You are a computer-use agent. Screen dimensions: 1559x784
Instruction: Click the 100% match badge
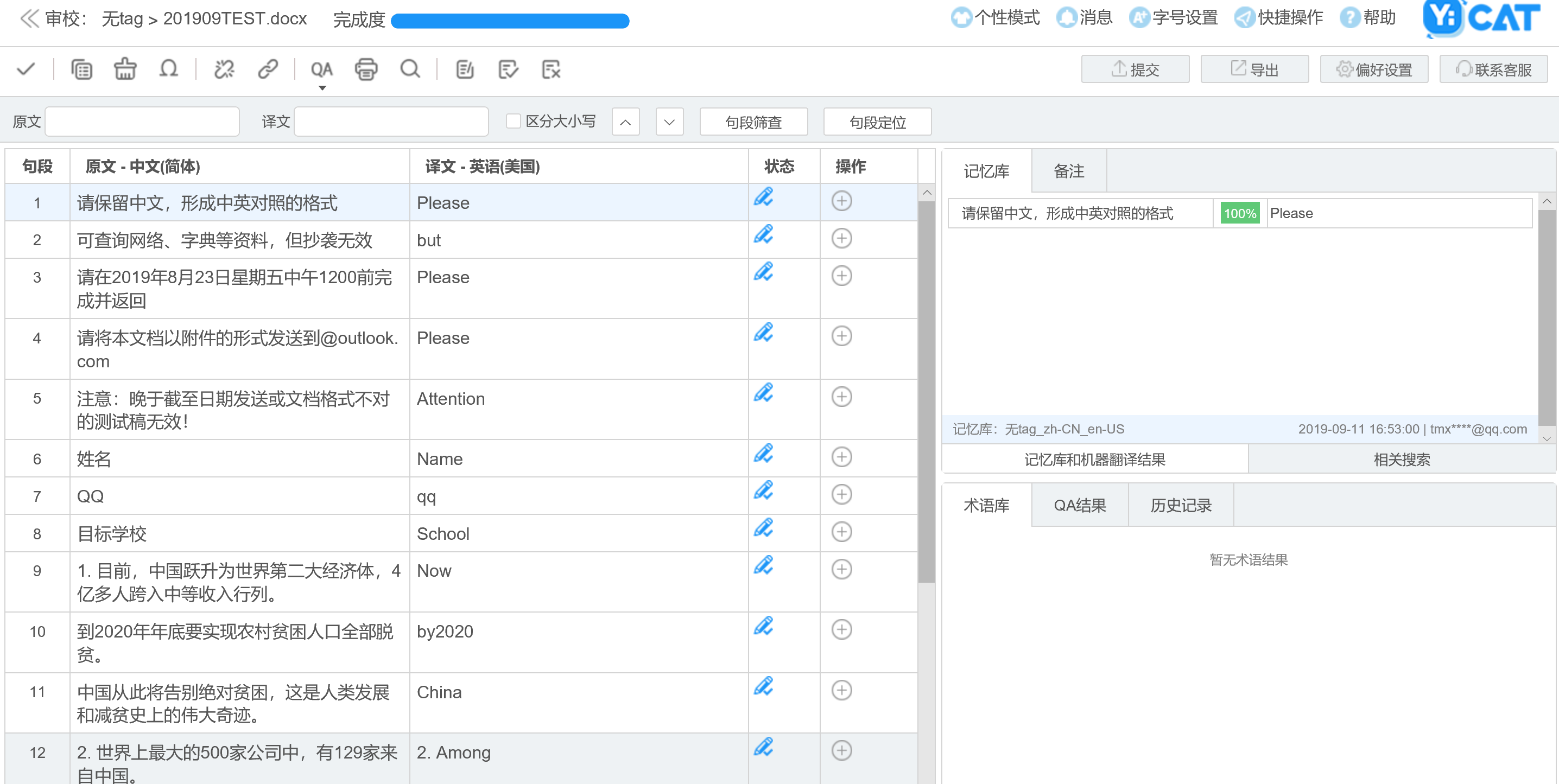click(1239, 214)
